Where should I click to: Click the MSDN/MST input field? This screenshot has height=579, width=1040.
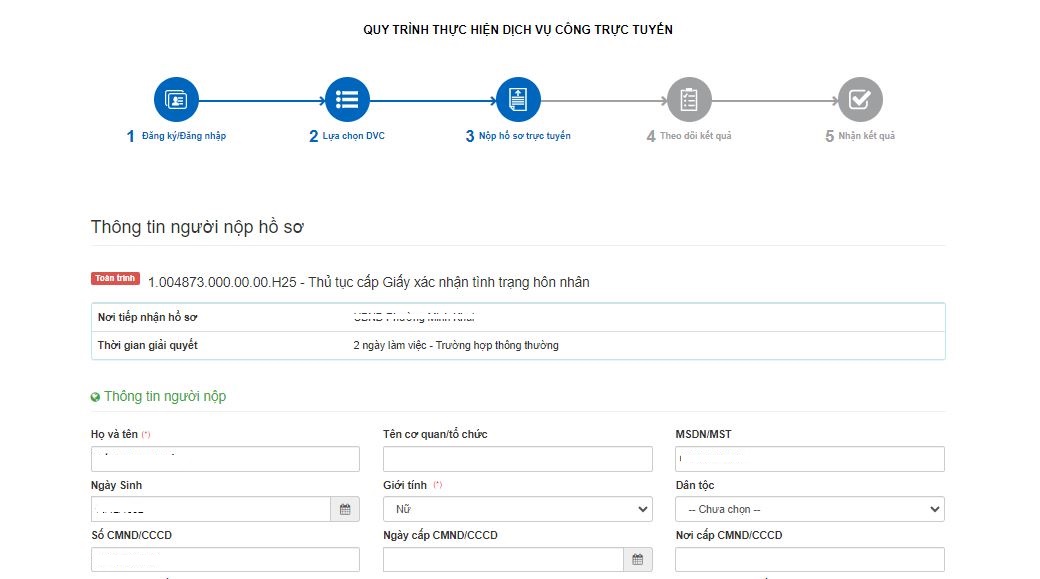tap(809, 458)
